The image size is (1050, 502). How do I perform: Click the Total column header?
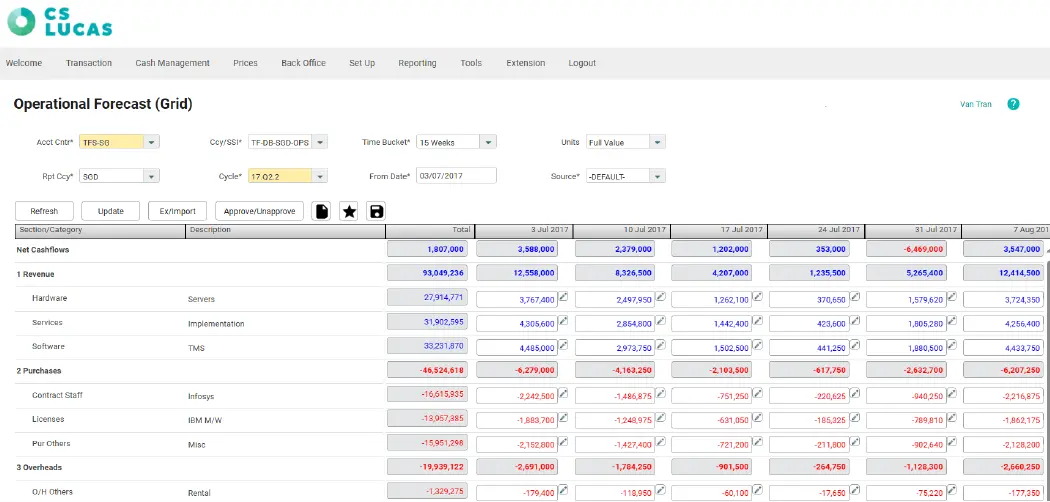[429, 231]
